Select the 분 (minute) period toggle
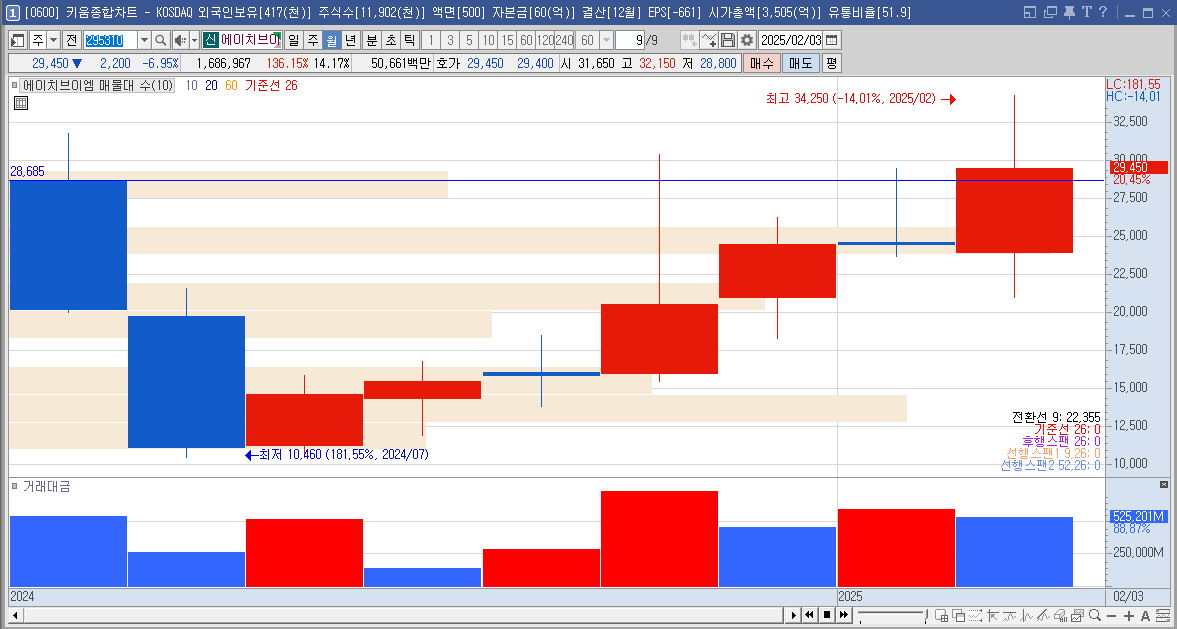Viewport: 1177px width, 629px height. [x=372, y=40]
